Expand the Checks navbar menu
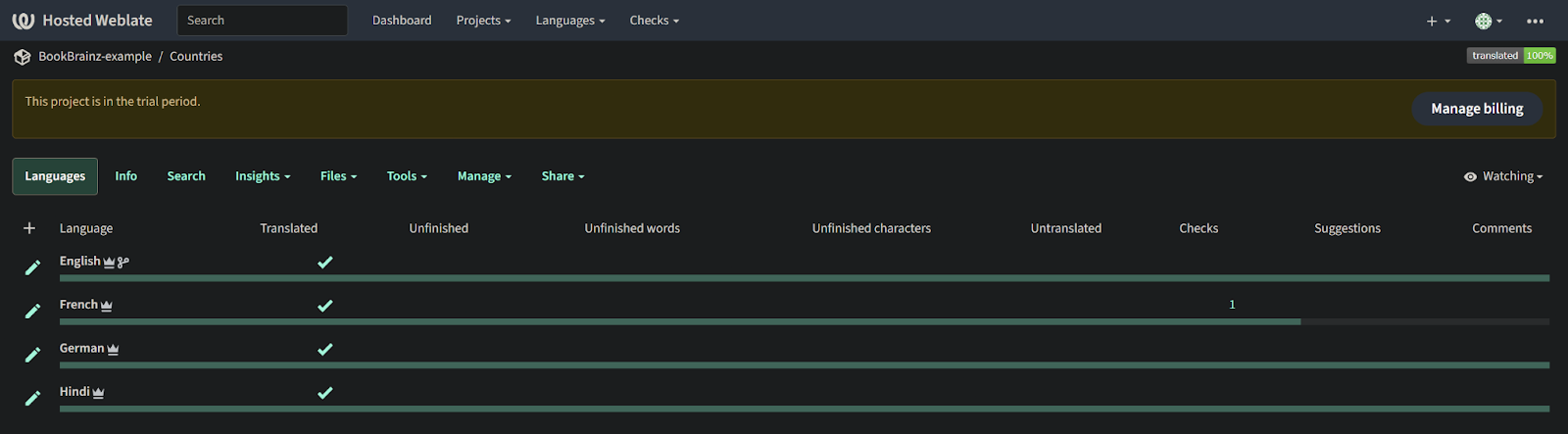The width and height of the screenshot is (1568, 434). (x=654, y=21)
